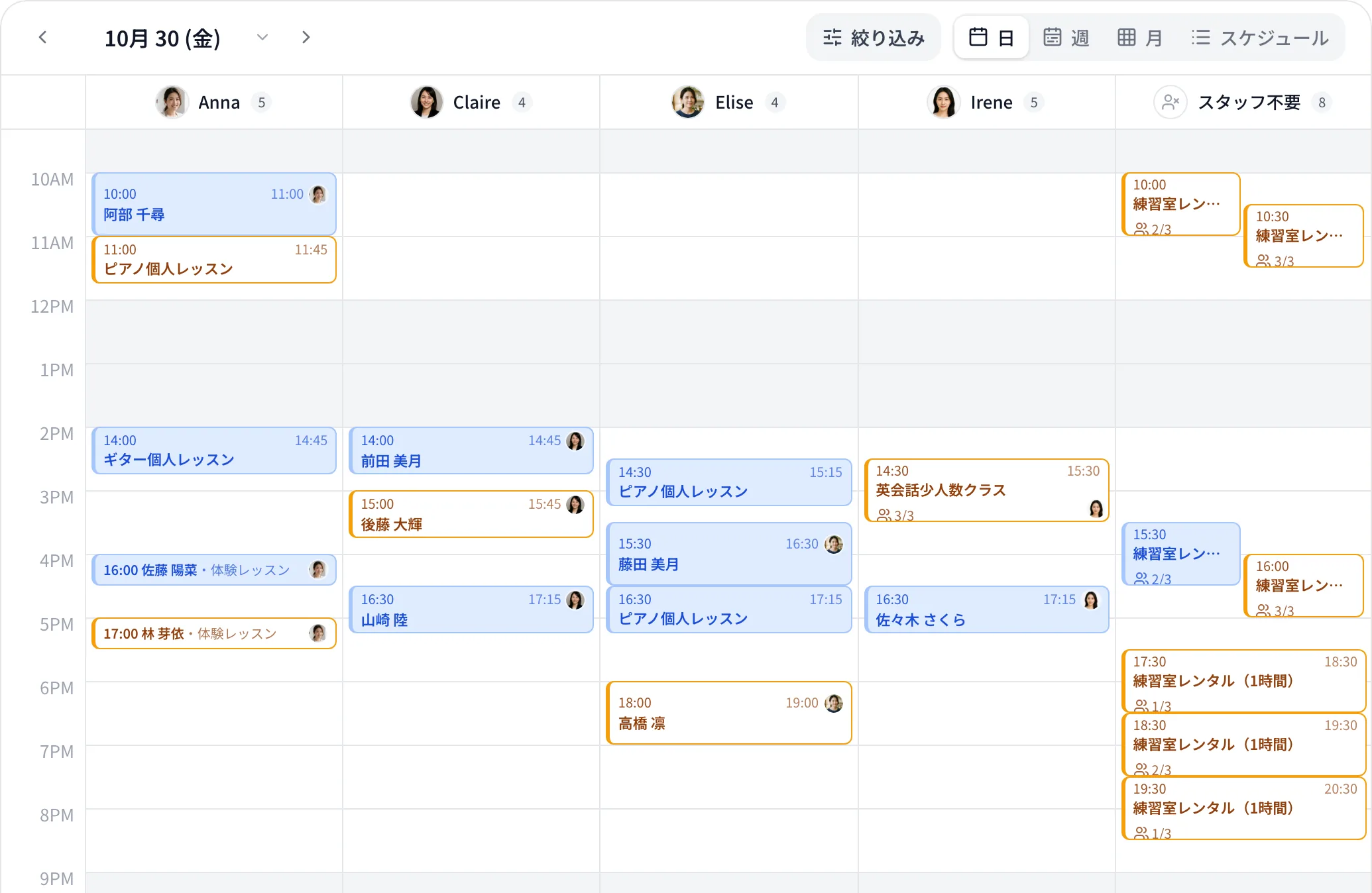Viewport: 1372px width, 893px height.
Task: Switch to 週 week view tab
Action: (1066, 38)
